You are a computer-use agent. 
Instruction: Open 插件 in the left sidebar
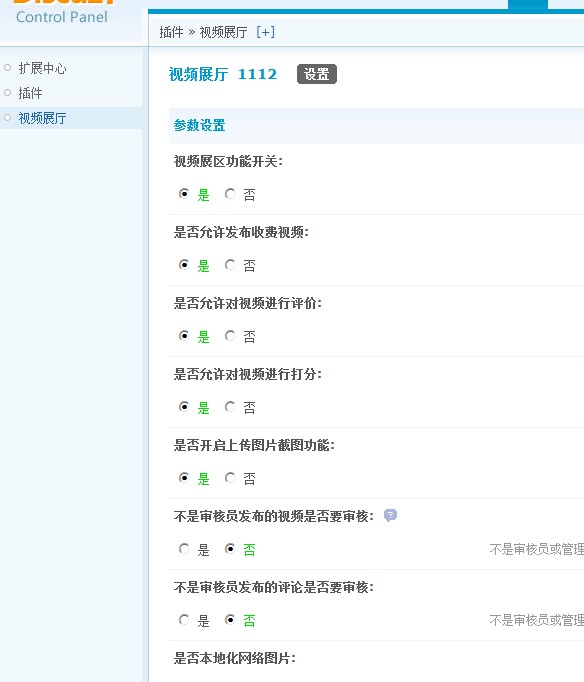click(30, 93)
